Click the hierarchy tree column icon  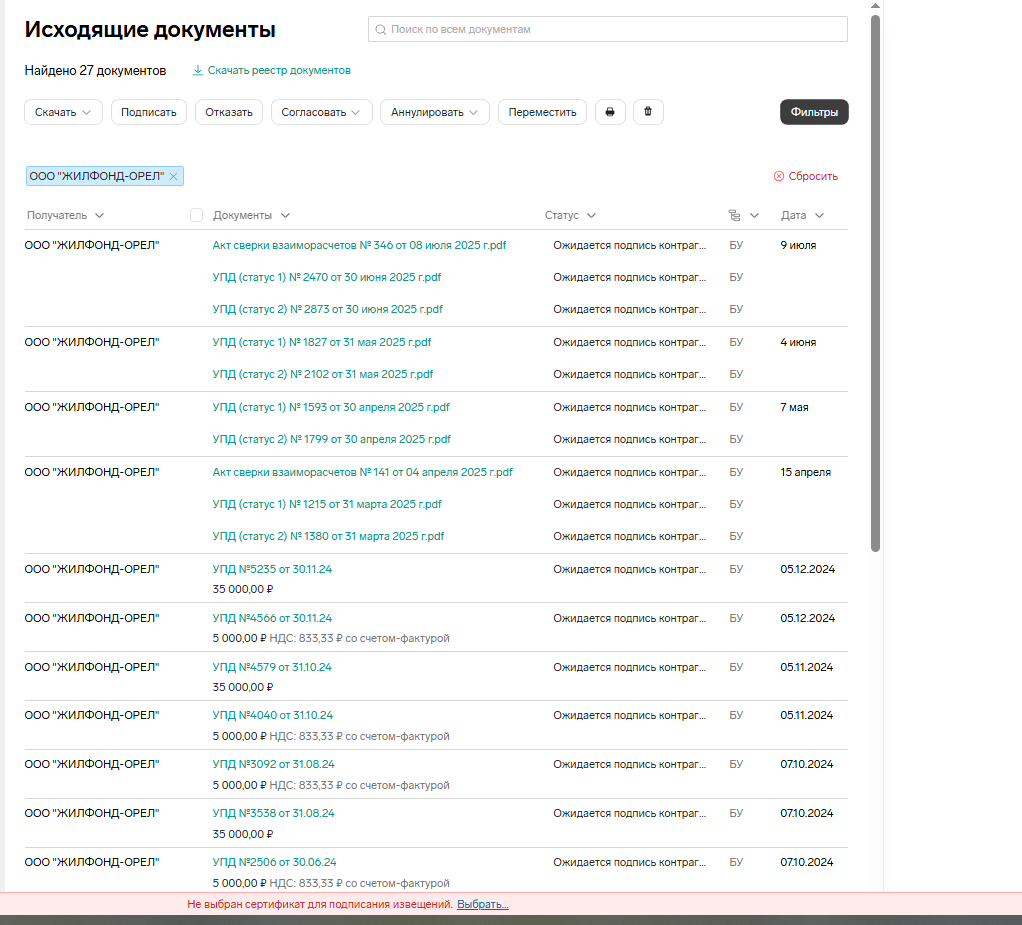pos(735,216)
